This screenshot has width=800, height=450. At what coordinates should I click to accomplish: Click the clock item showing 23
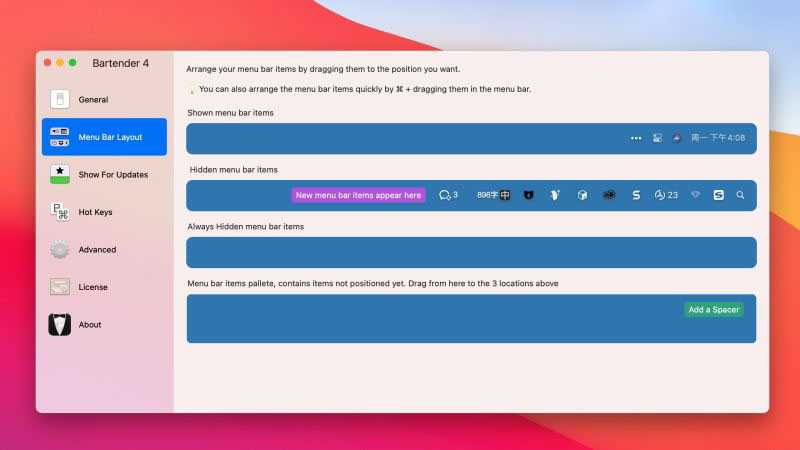(665, 195)
